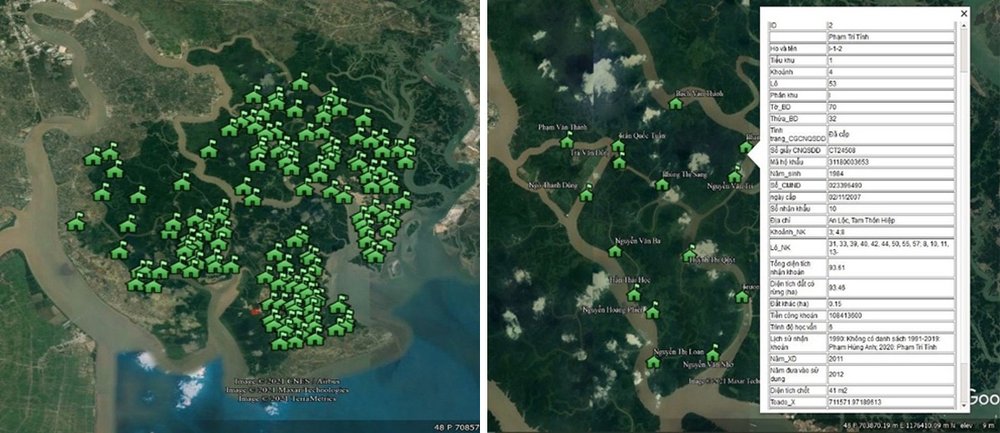Open the Nguyen Hoang Phuc house placemark
The image size is (1000, 433).
coord(652,311)
